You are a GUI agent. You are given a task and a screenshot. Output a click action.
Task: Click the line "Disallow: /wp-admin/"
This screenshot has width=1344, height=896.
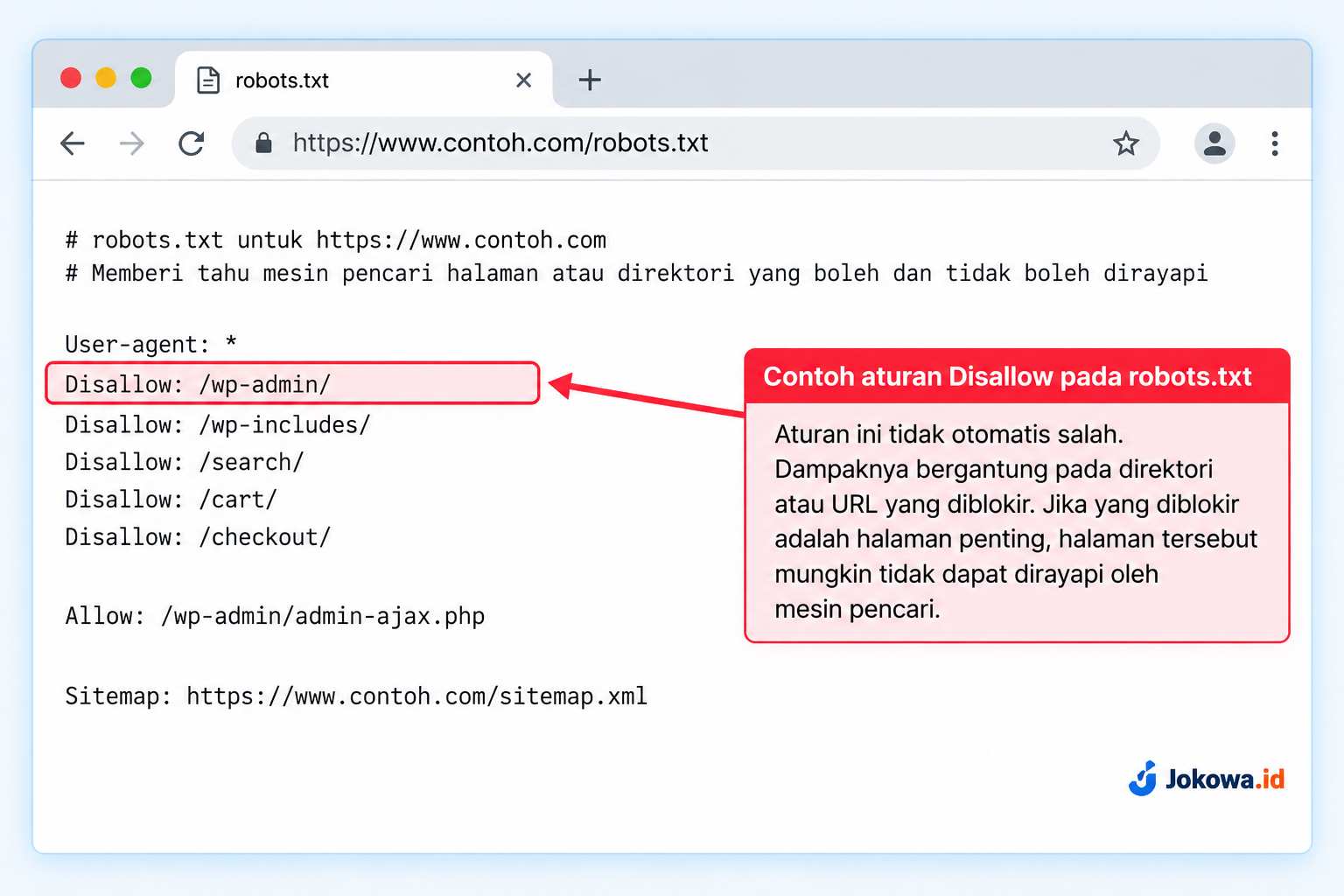tap(292, 383)
